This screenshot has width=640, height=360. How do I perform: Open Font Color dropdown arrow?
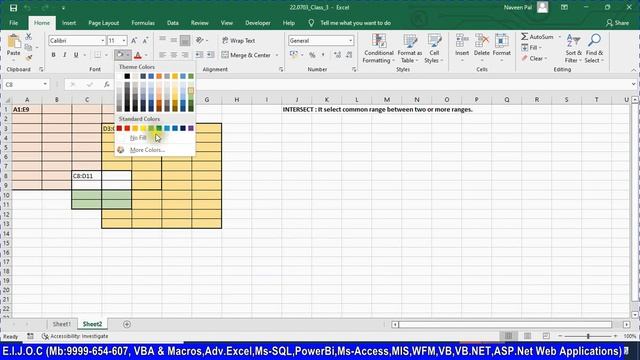pyautogui.click(x=146, y=55)
